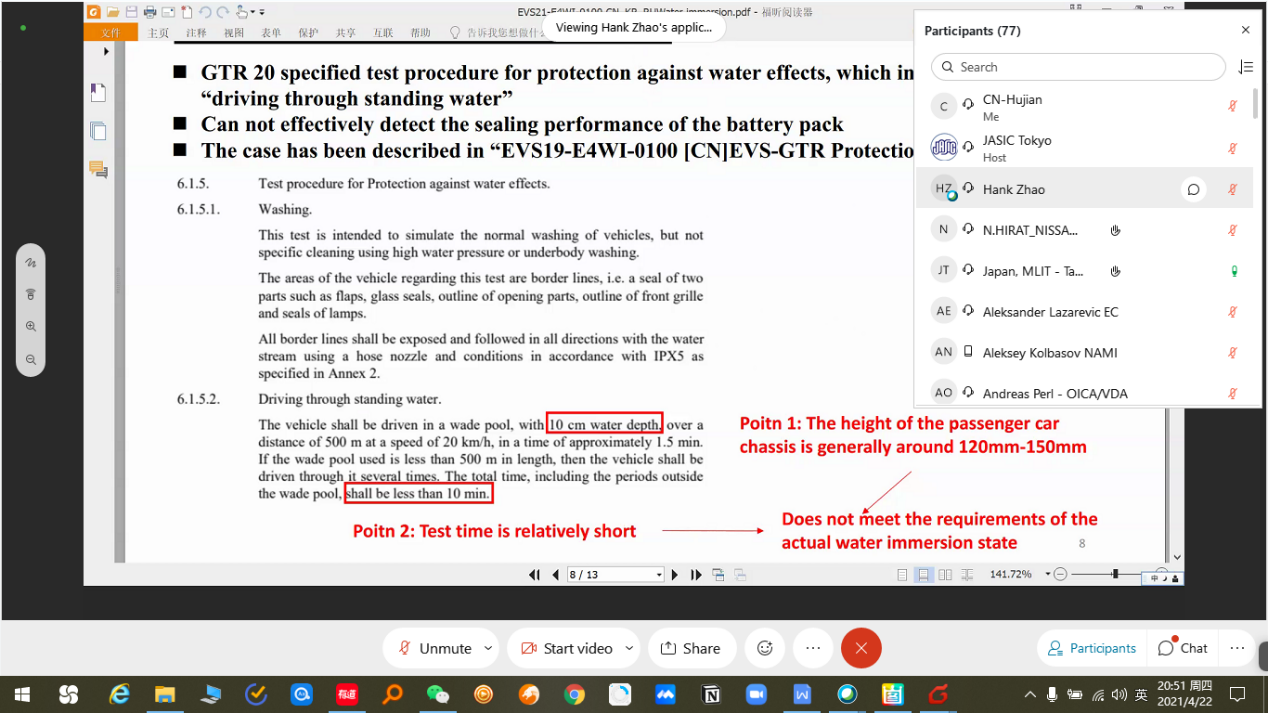Go to next page in PDF

tap(675, 575)
